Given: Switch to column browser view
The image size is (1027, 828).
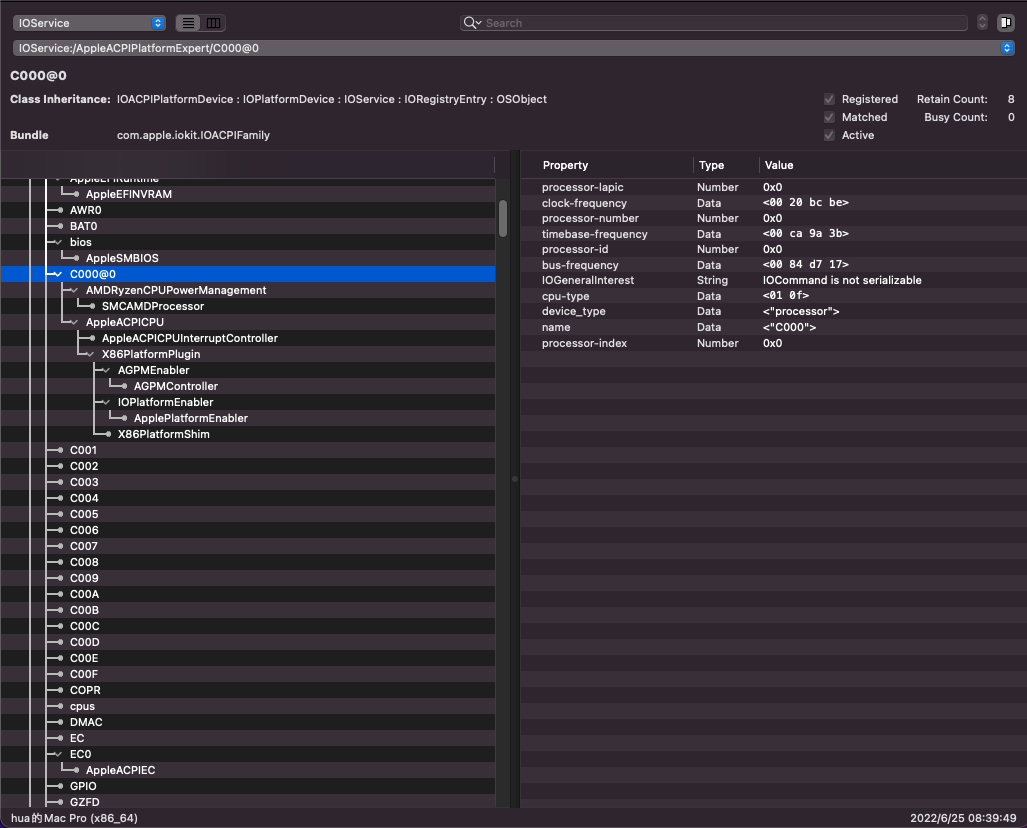Looking at the screenshot, I should tap(214, 23).
